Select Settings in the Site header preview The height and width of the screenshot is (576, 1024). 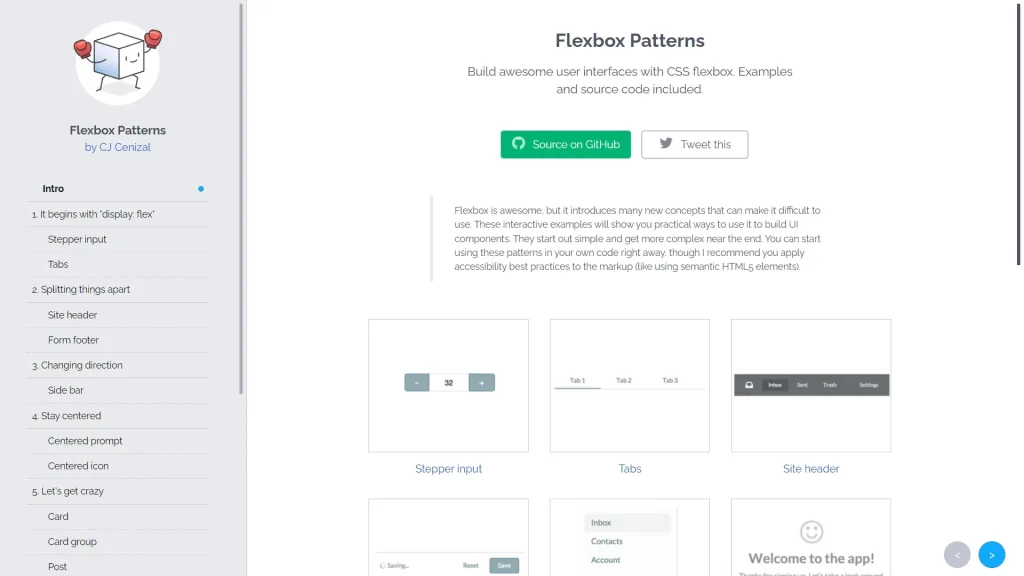tap(869, 385)
